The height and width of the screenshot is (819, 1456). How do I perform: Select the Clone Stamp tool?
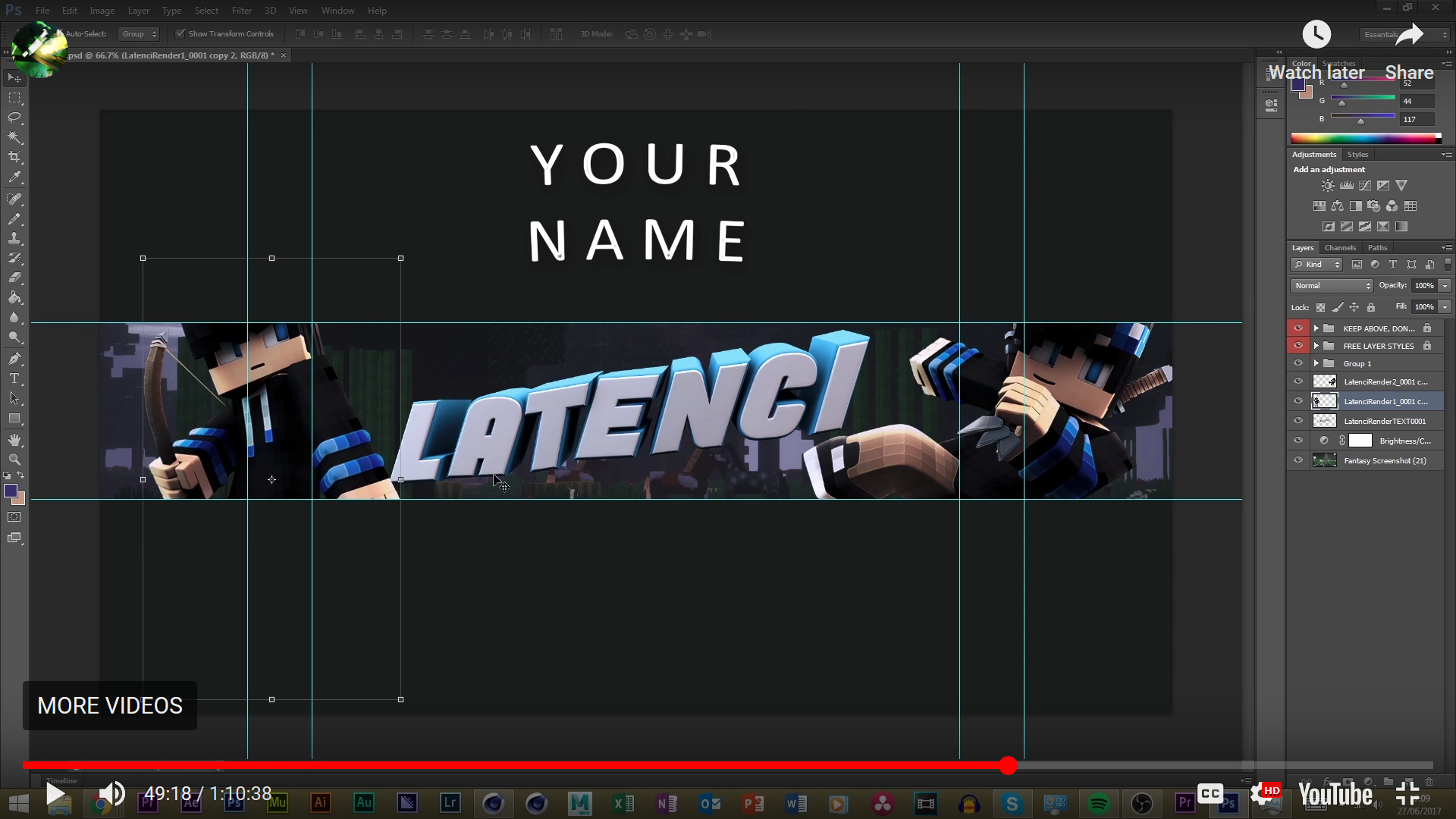14,238
